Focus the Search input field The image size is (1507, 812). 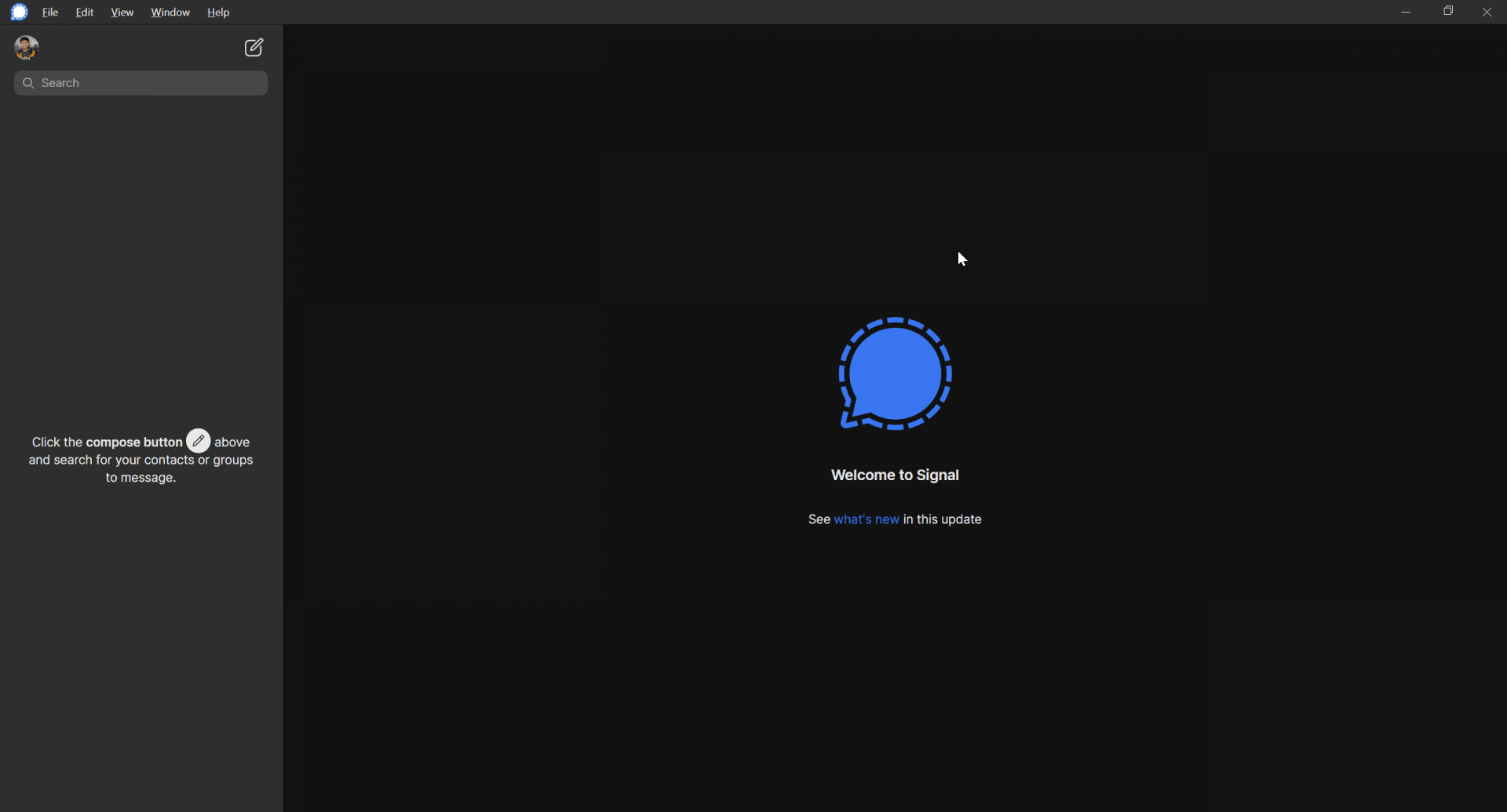coord(141,83)
